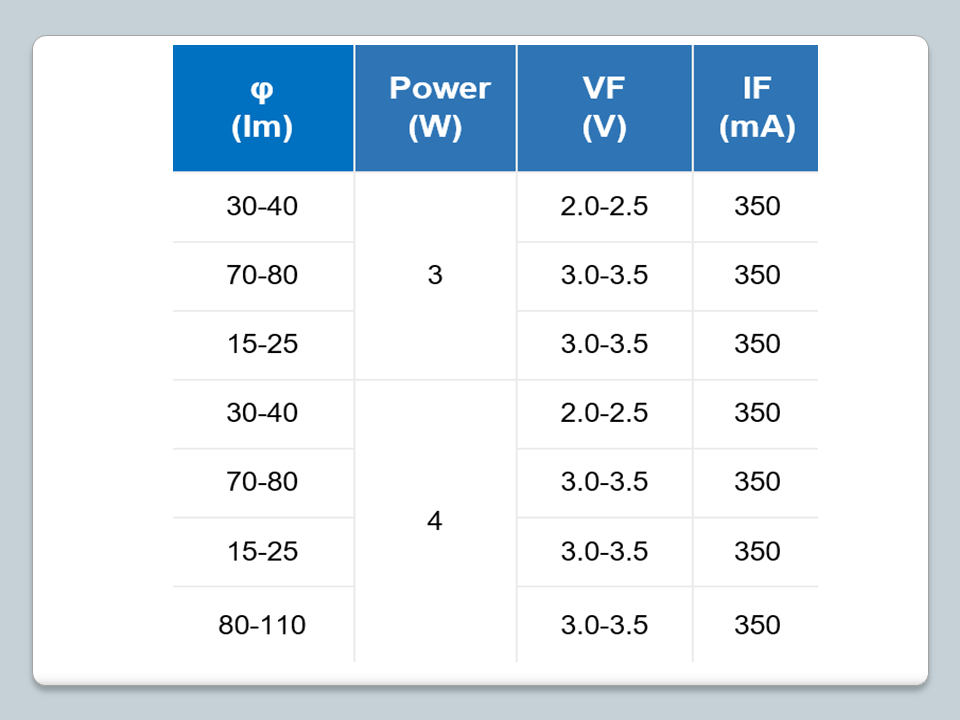The height and width of the screenshot is (720, 960).
Task: Select the Power value 4 cell
Action: click(x=435, y=521)
